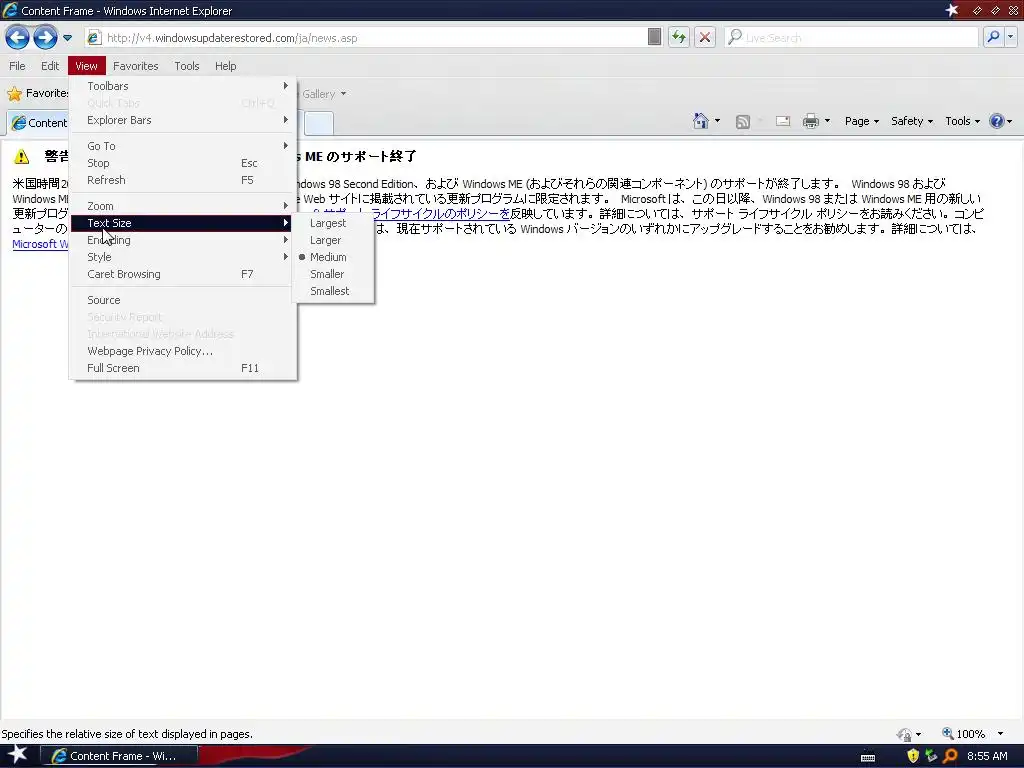The height and width of the screenshot is (768, 1024).
Task: Click the Microsoft W... link at page bottom-left
Action: pyautogui.click(x=40, y=244)
